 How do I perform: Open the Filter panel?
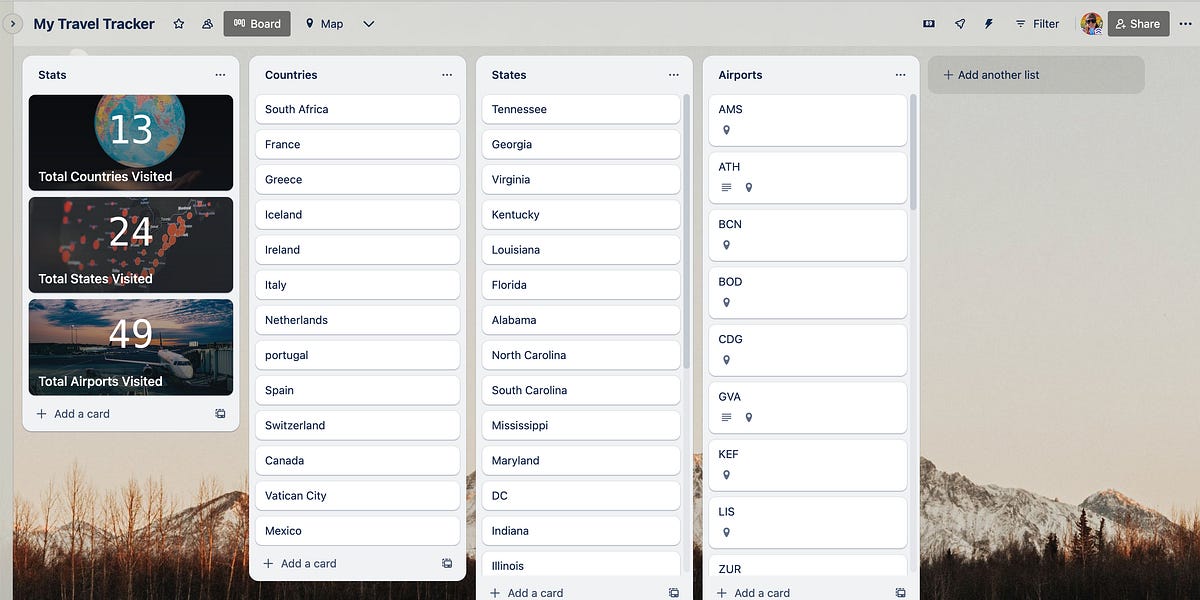(x=1037, y=23)
